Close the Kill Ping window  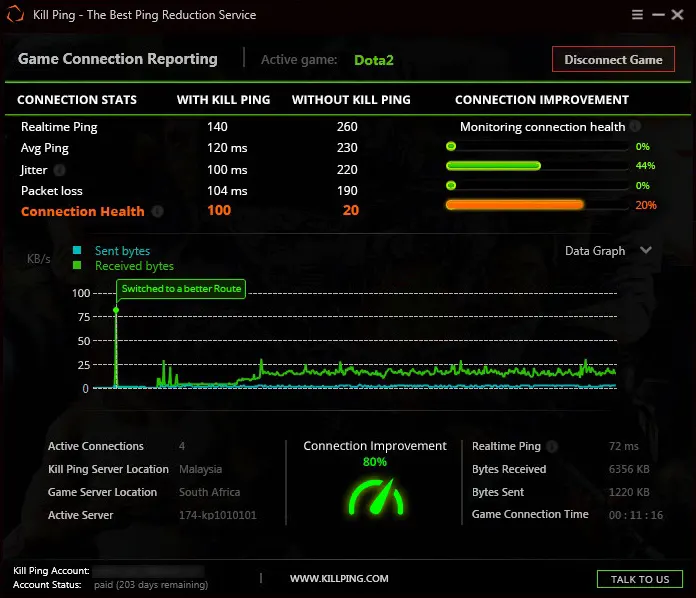click(x=677, y=15)
